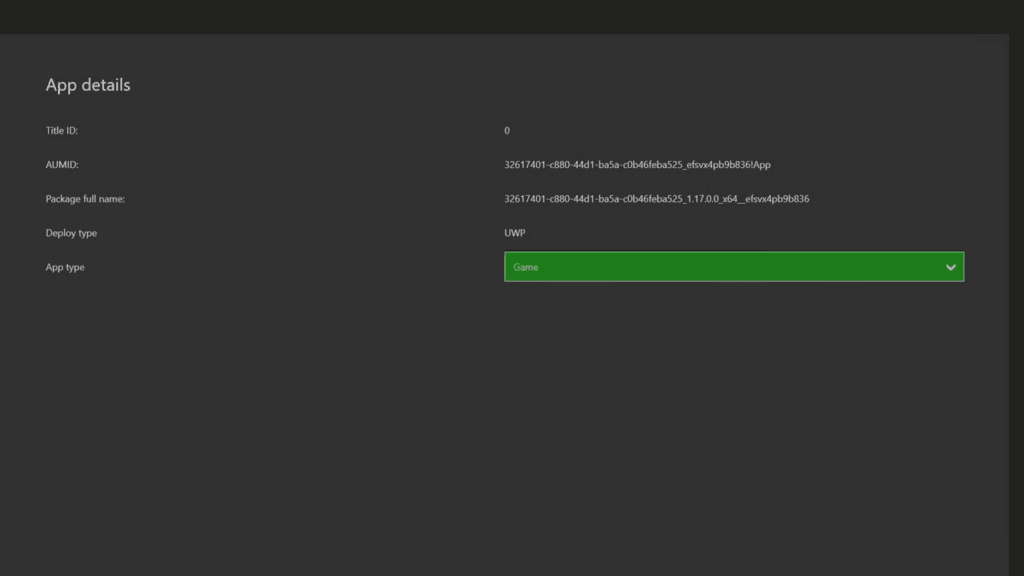Click the Game text inside the dropdown
1024x576 pixels.
(x=525, y=267)
